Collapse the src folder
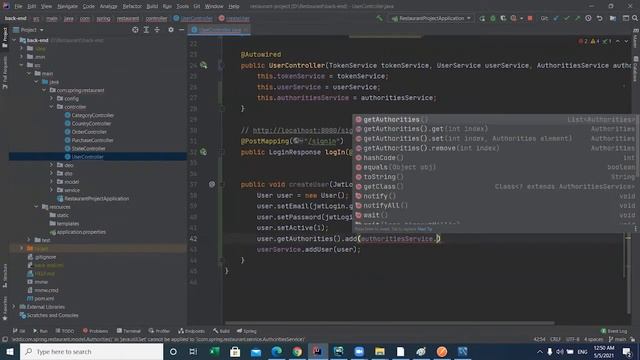The height and width of the screenshot is (360, 640). tap(22, 65)
